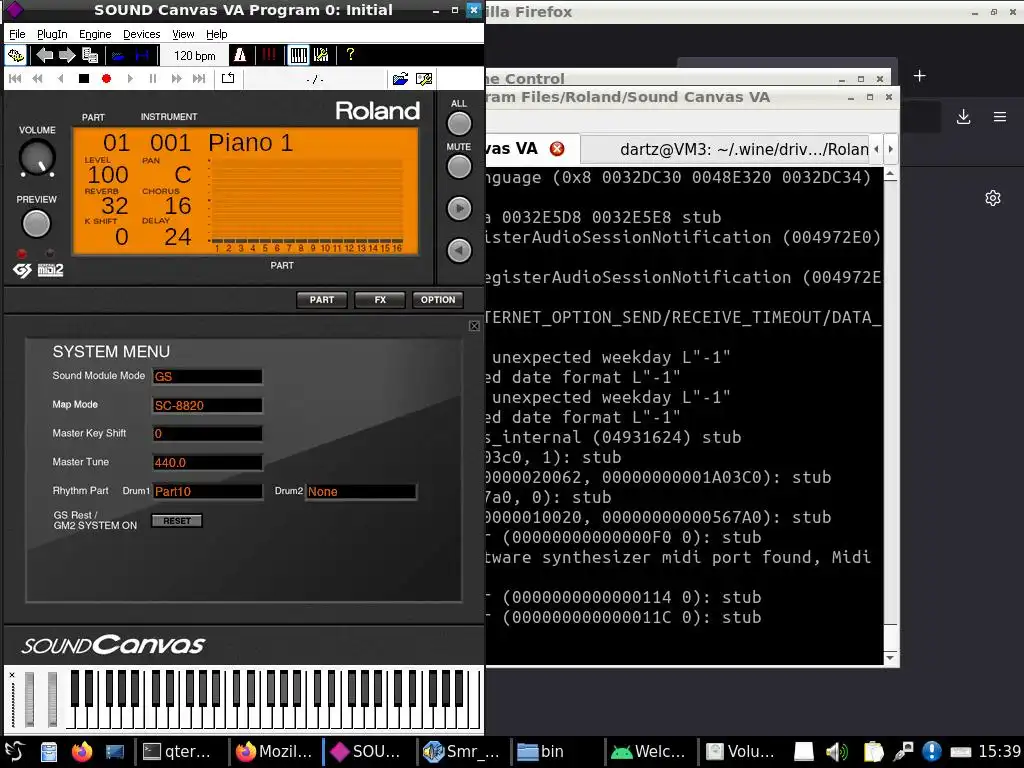Click the blue save bank icon
Image resolution: width=1024 pixels, height=768 pixels.
142,56
